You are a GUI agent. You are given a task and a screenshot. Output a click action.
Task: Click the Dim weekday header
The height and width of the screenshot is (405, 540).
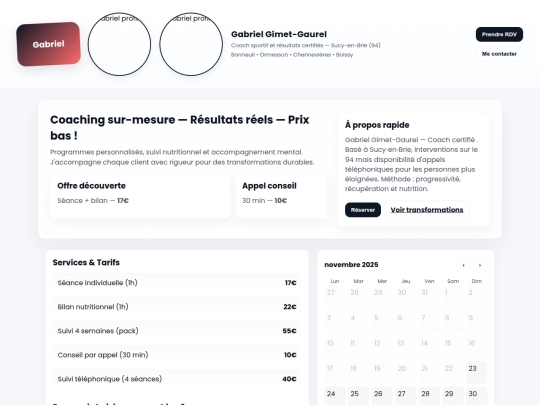click(x=477, y=281)
